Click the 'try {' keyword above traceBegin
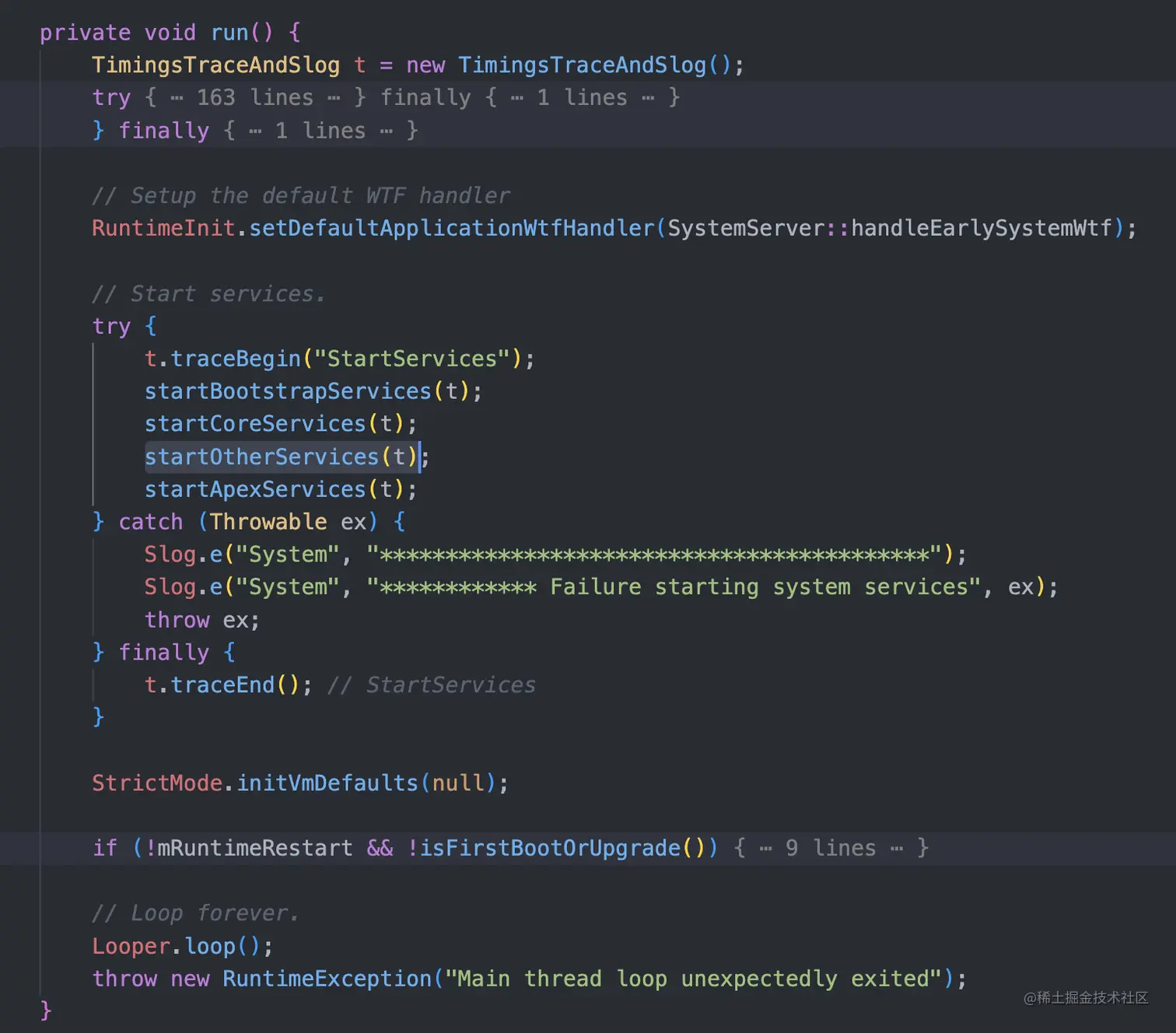This screenshot has height=1033, width=1176. click(x=124, y=326)
